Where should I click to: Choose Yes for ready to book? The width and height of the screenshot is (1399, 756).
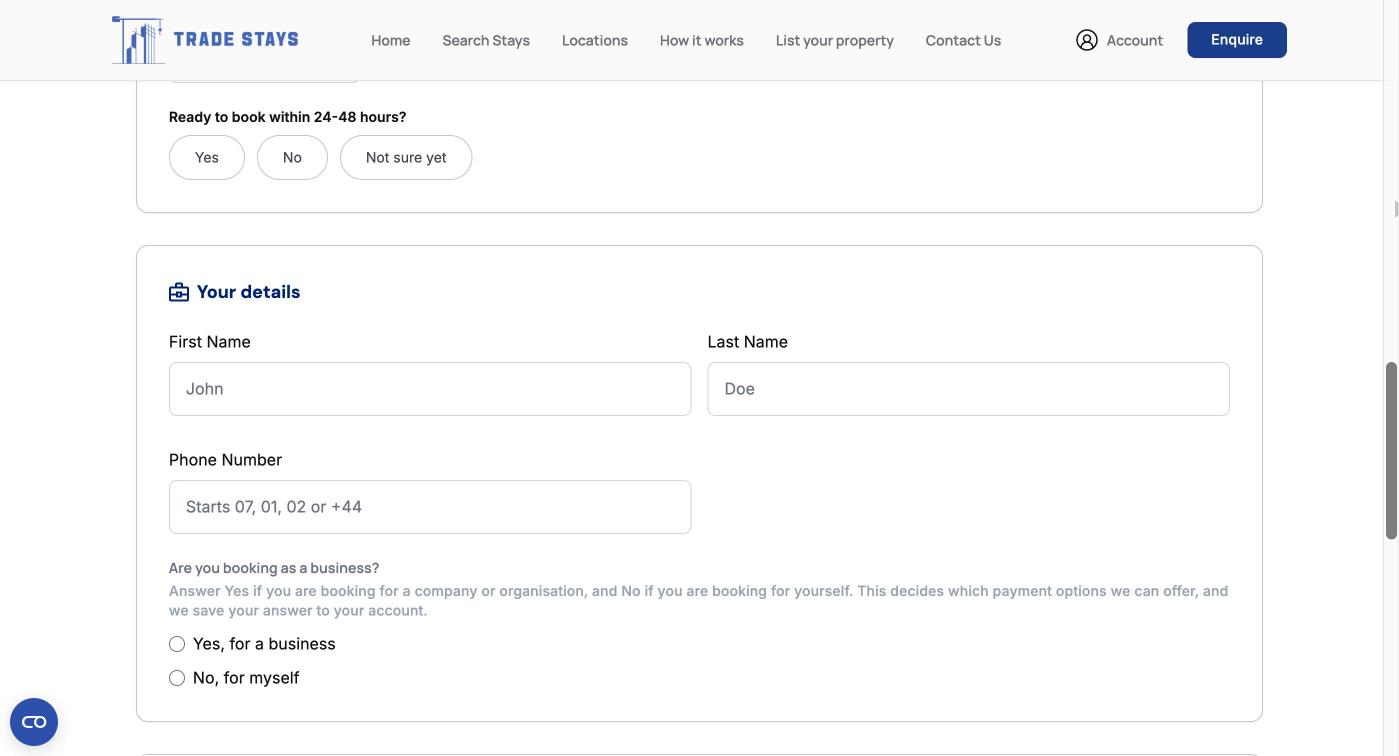point(207,158)
